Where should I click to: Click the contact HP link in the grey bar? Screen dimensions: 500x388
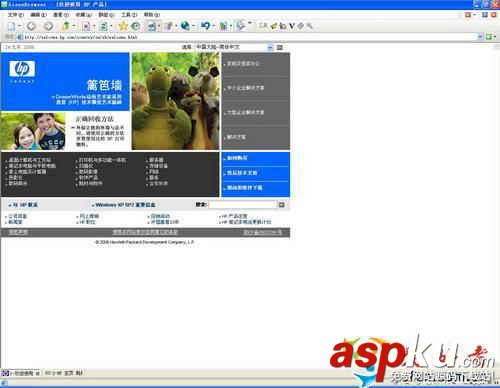25,205
